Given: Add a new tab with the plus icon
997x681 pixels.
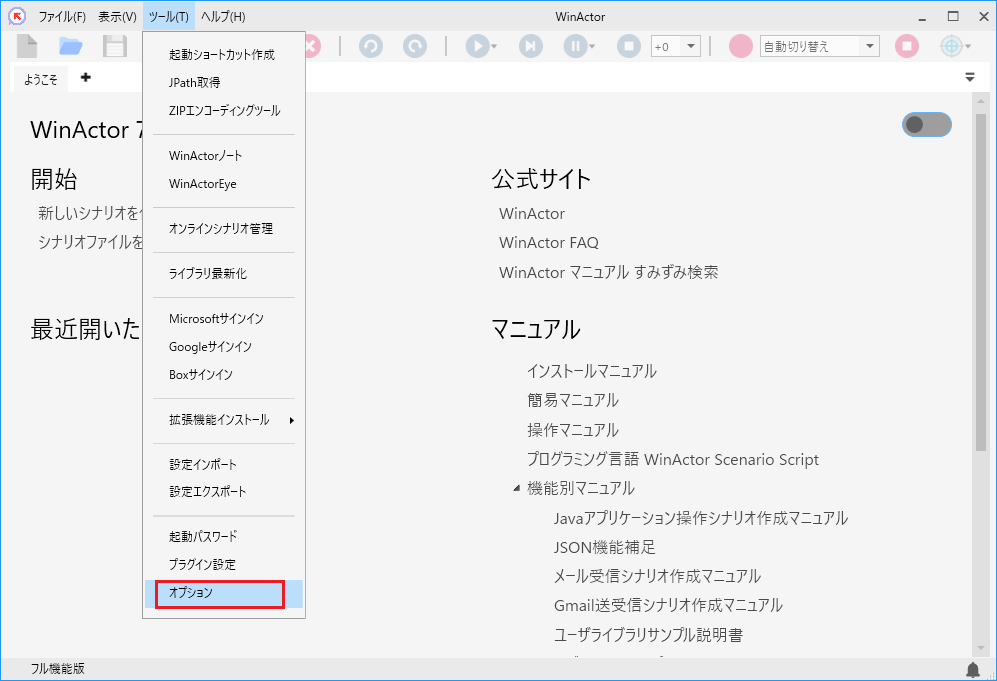Looking at the screenshot, I should (86, 78).
